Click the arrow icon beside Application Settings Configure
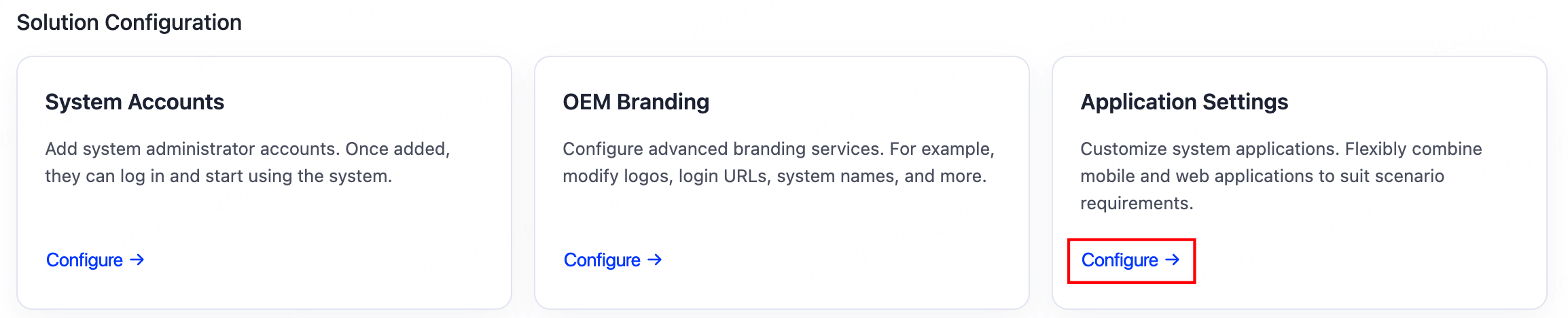The width and height of the screenshot is (1568, 318). (1173, 260)
